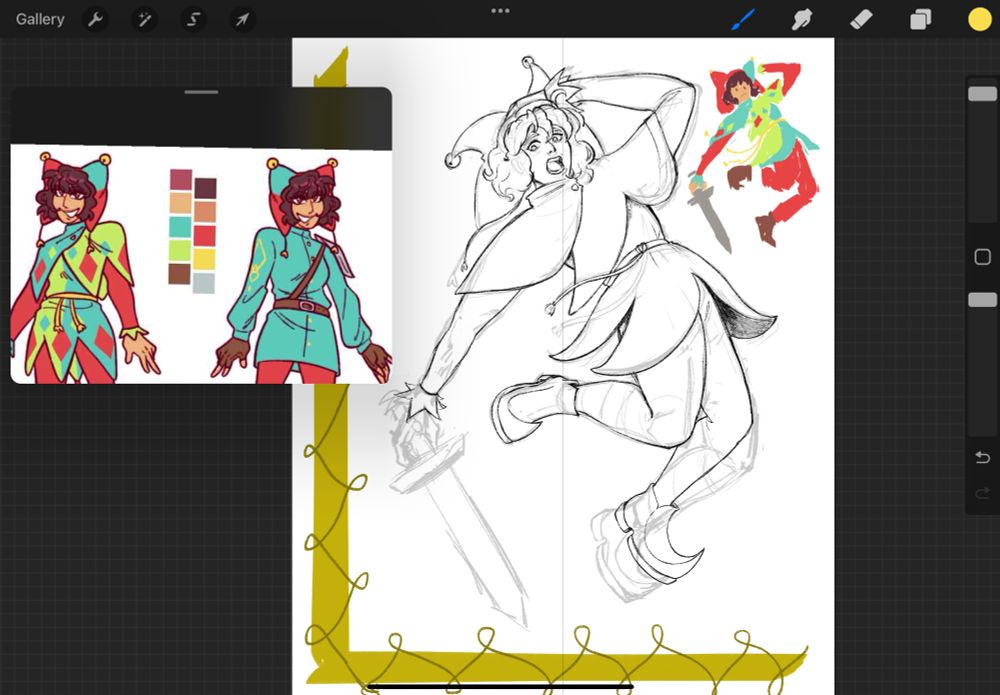Viewport: 1000px width, 695px height.
Task: Select the Brush tool
Action: click(x=742, y=20)
